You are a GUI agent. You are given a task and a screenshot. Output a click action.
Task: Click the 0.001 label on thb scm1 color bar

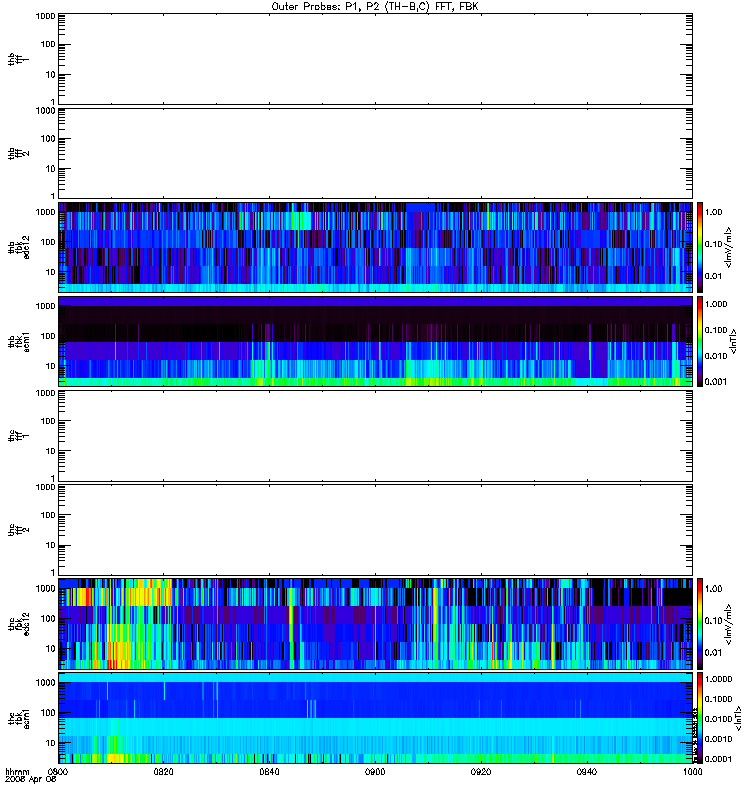(x=715, y=382)
